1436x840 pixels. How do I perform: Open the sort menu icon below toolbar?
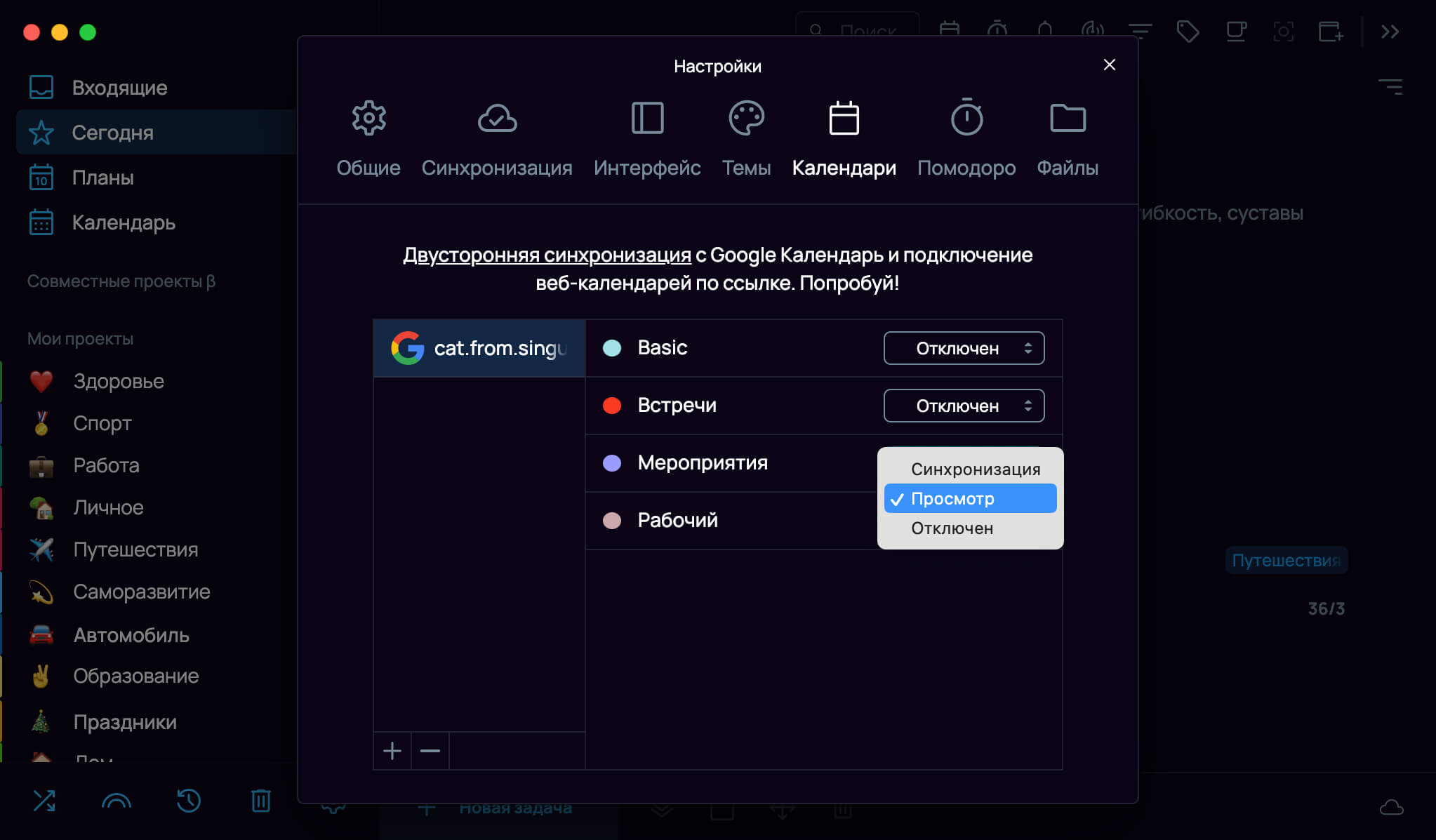(x=1390, y=87)
